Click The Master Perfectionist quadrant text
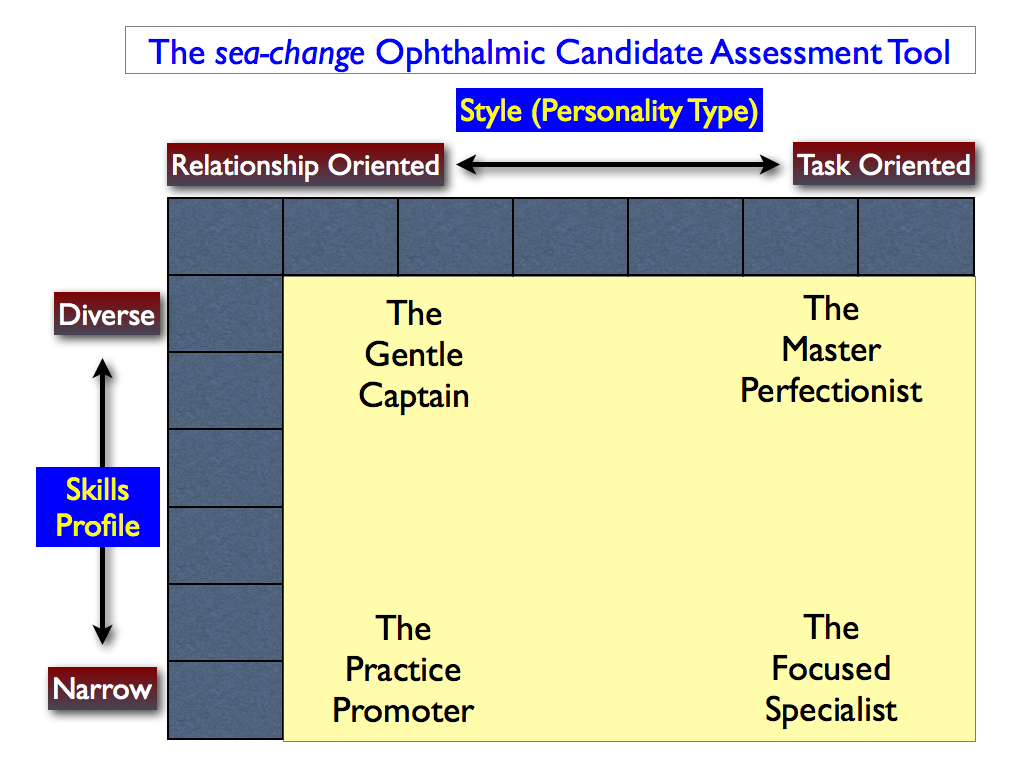The height and width of the screenshot is (768, 1024). [x=831, y=349]
